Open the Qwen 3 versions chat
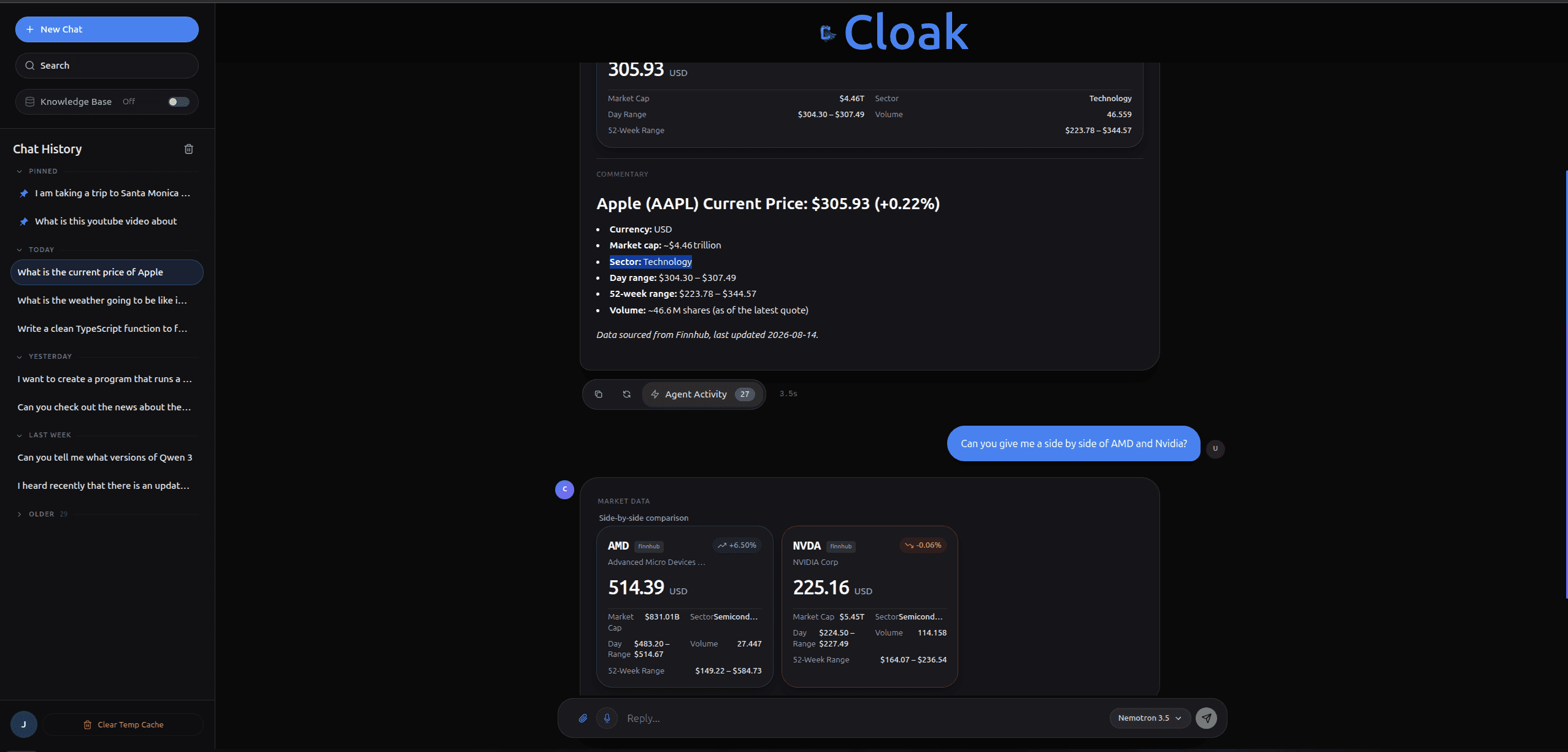The image size is (1568, 752). 107,458
